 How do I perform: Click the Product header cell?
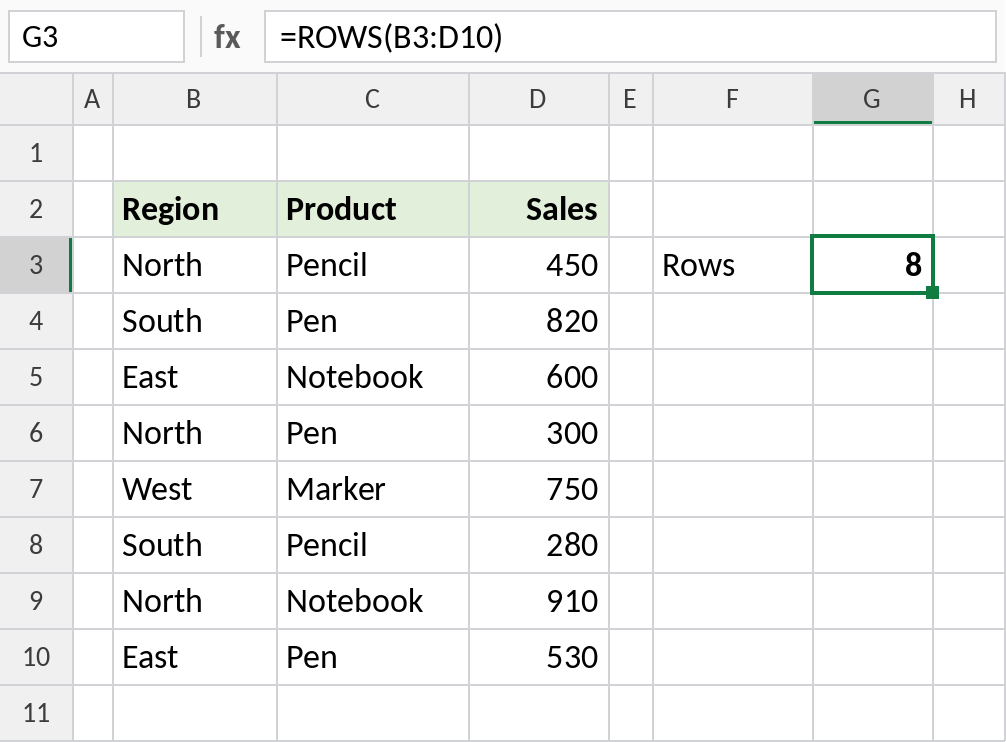point(373,209)
